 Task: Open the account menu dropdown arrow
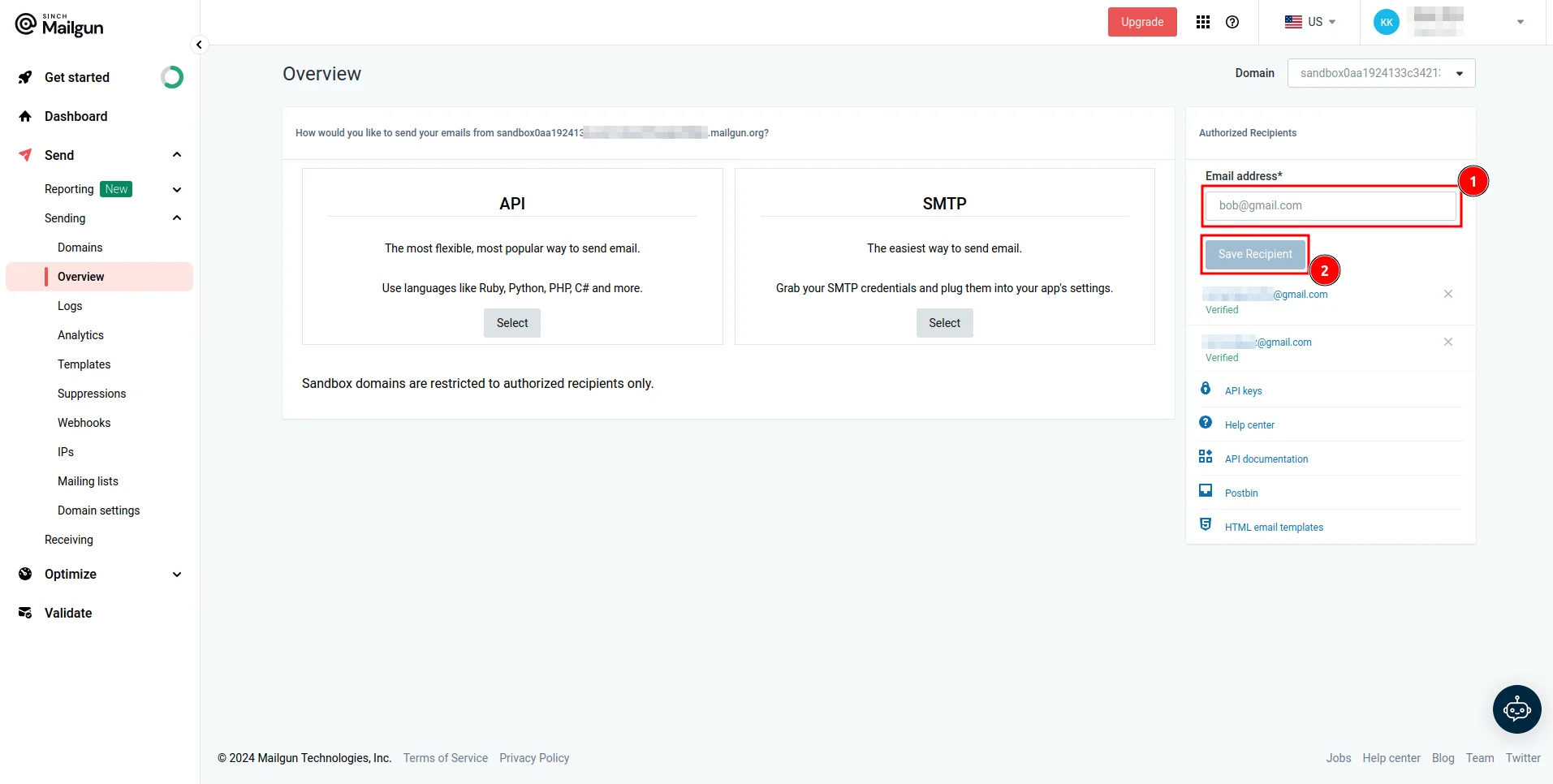click(1521, 22)
